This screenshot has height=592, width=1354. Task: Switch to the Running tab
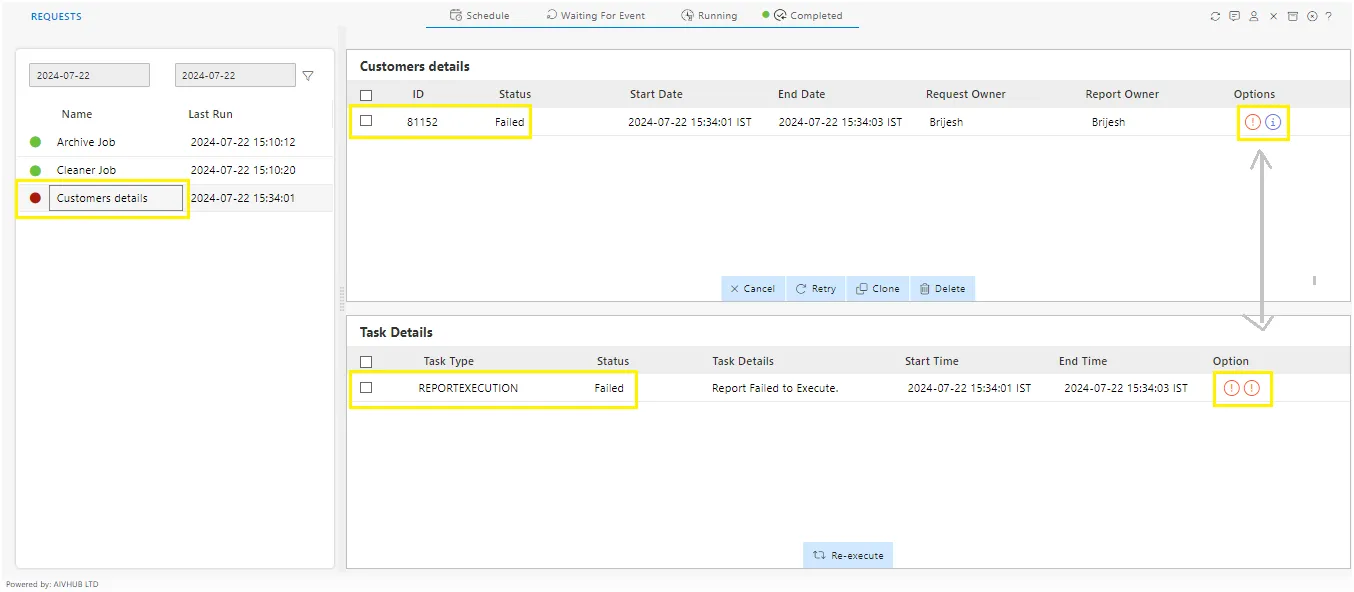(x=709, y=15)
